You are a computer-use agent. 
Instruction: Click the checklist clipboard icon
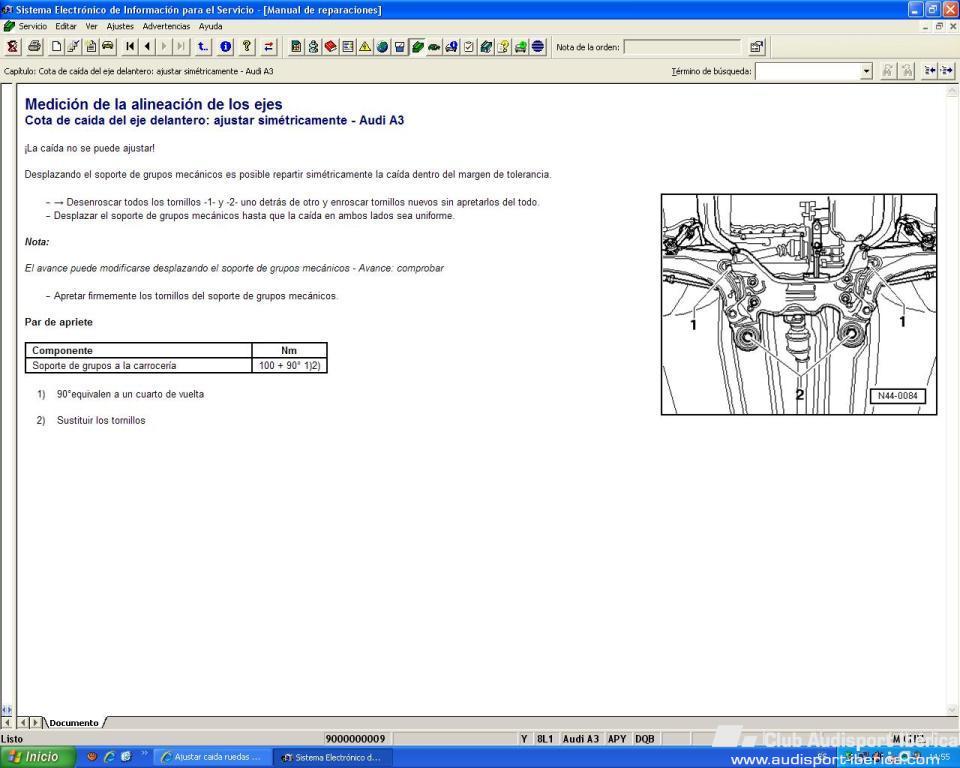(469, 47)
